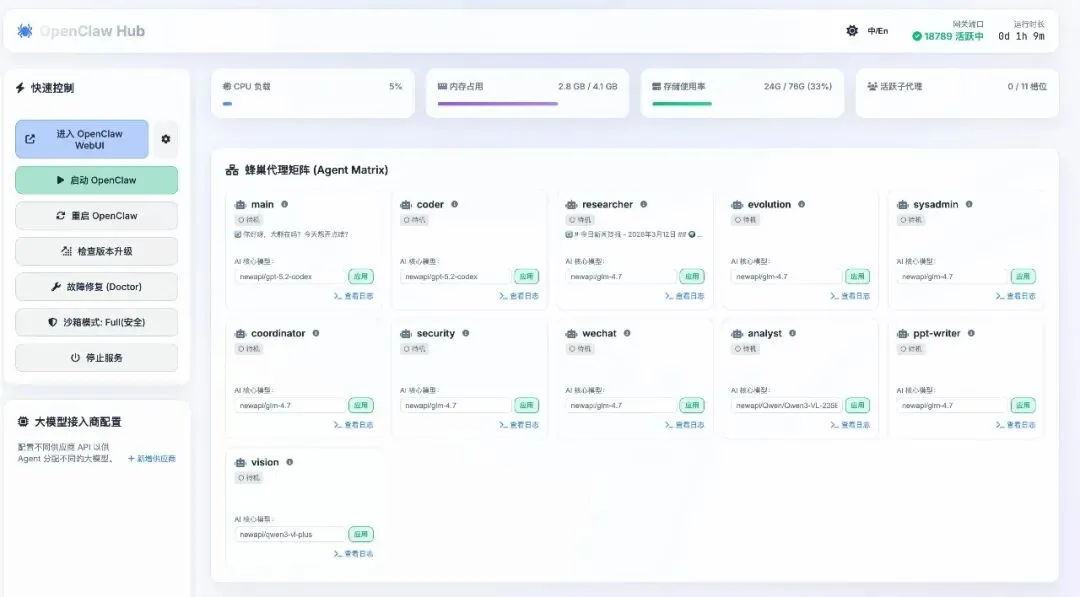Click the 18789 active gateway port status
The image size is (1080, 597).
[948, 36]
